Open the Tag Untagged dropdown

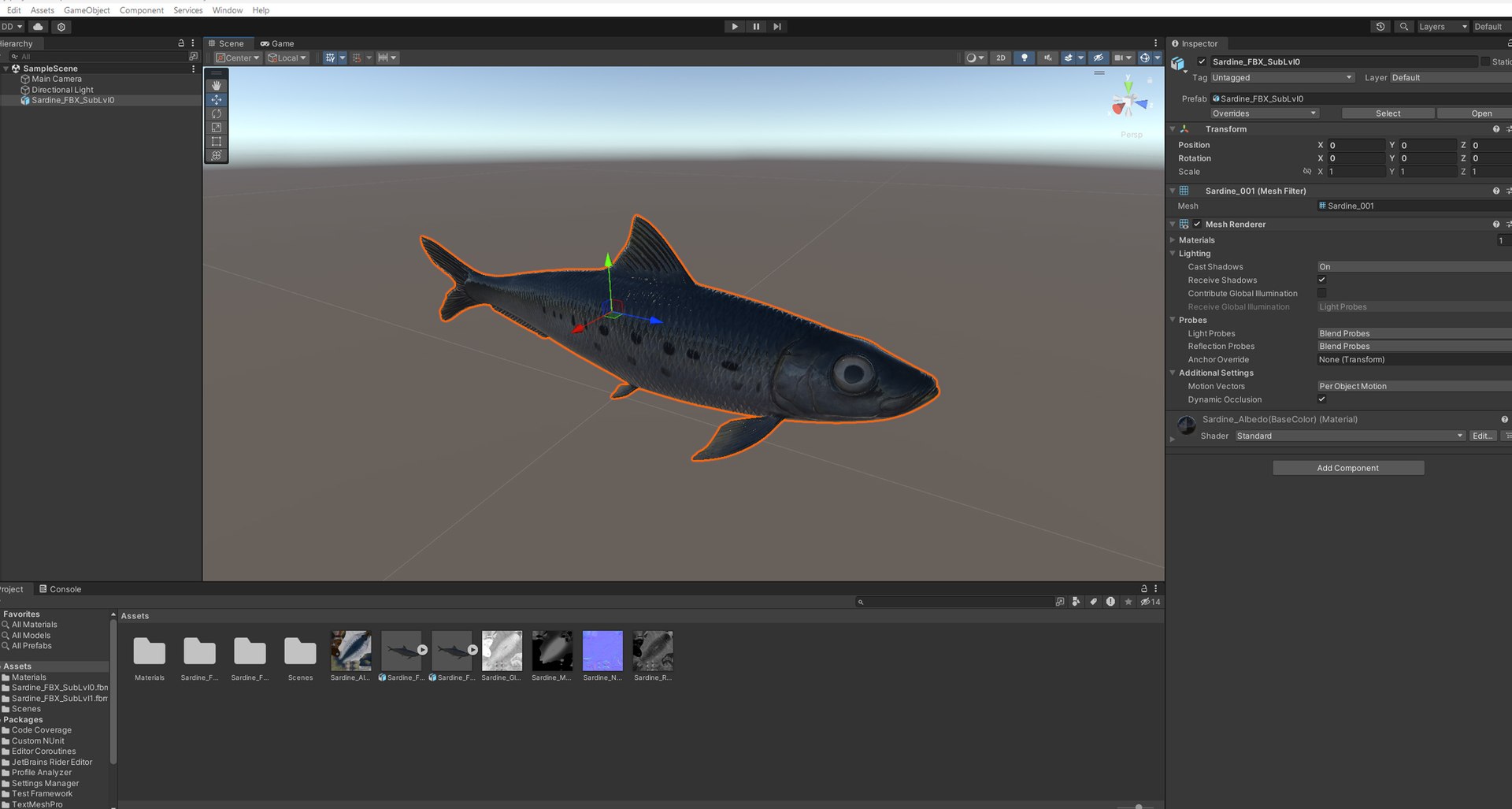(1282, 78)
